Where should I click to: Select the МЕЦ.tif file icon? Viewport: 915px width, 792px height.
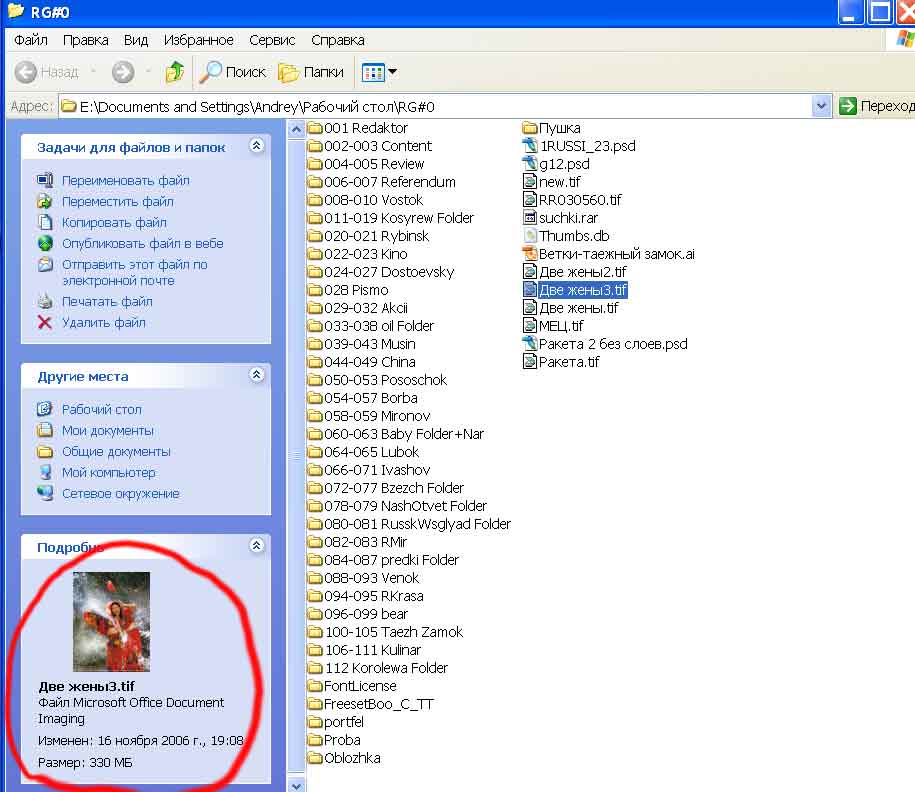click(x=530, y=326)
